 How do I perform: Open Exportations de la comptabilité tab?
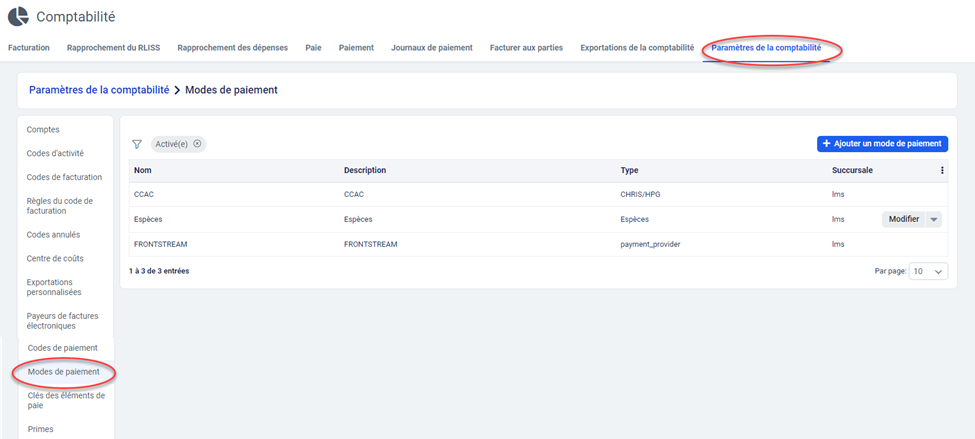[636, 47]
